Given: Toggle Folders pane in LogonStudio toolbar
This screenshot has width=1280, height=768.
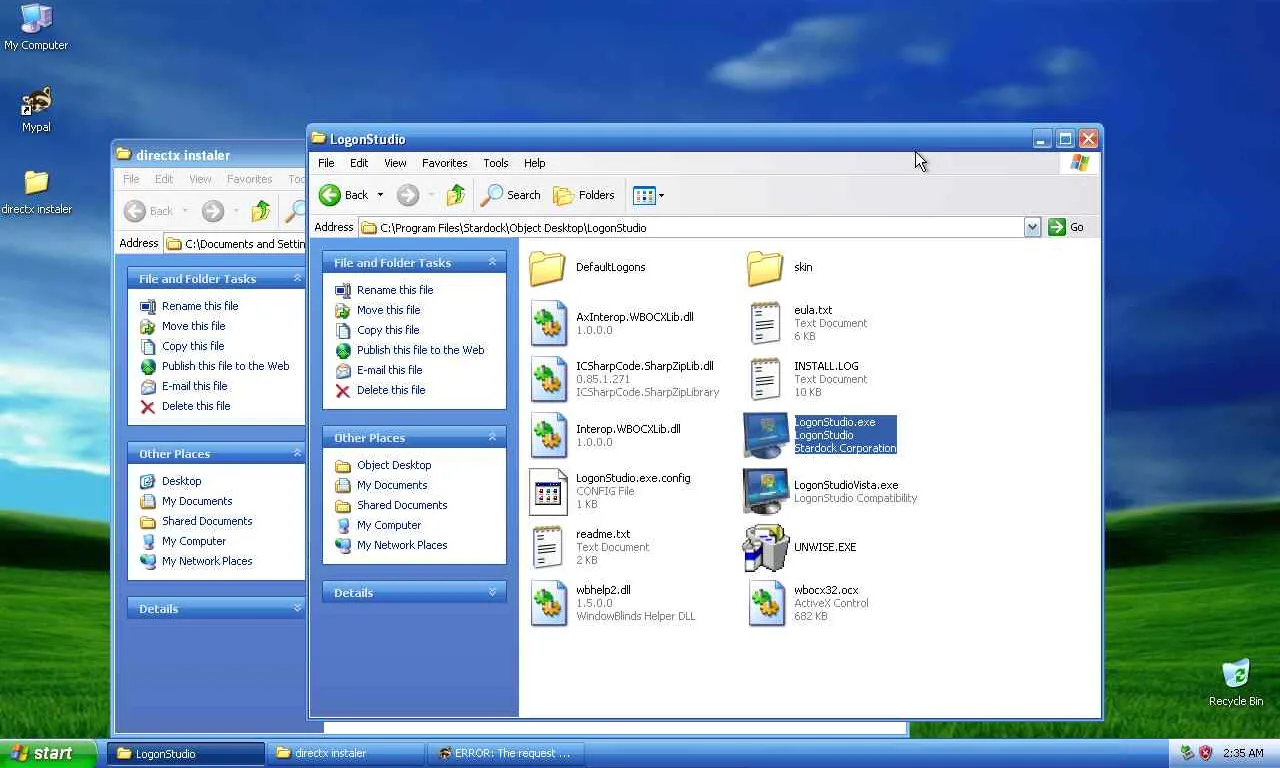Looking at the screenshot, I should pyautogui.click(x=584, y=195).
